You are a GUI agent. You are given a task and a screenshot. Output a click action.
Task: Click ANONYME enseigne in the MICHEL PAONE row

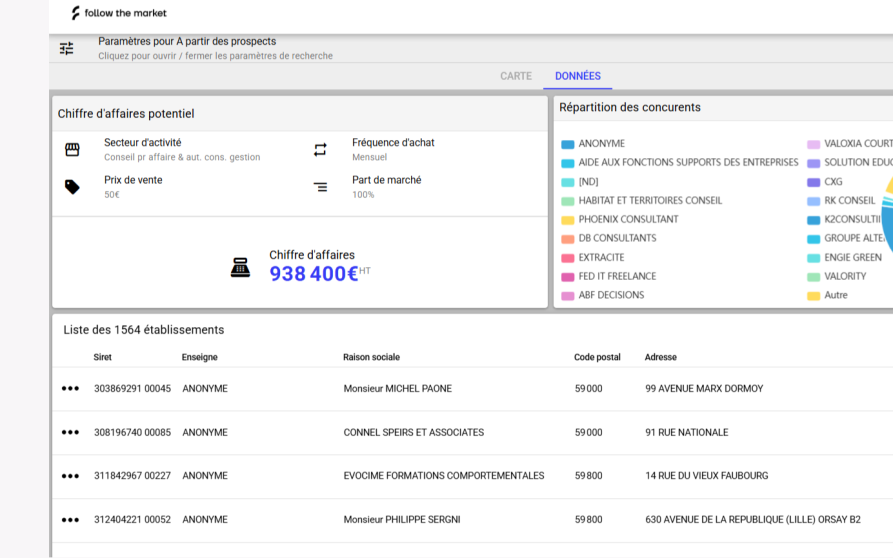[x=204, y=388]
